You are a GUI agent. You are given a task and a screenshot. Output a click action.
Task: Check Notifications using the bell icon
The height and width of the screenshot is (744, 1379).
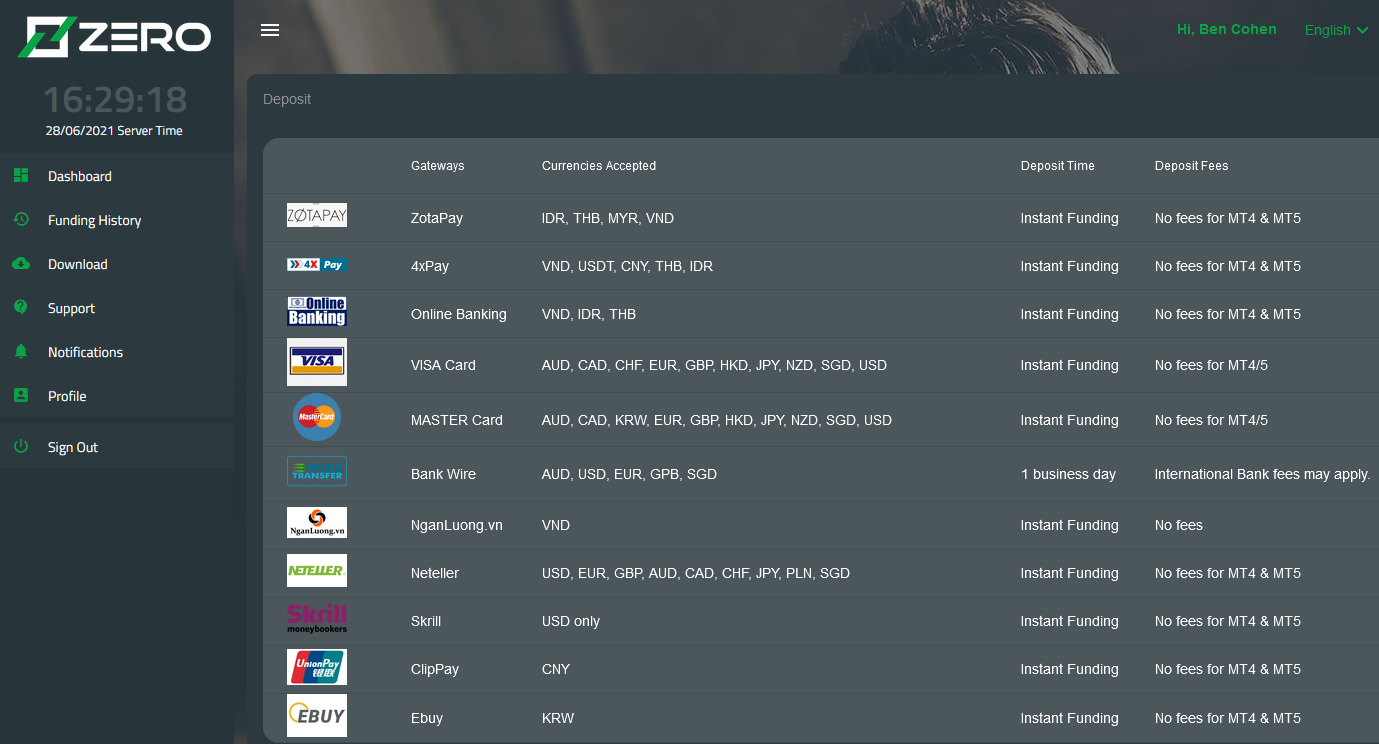pyautogui.click(x=20, y=351)
